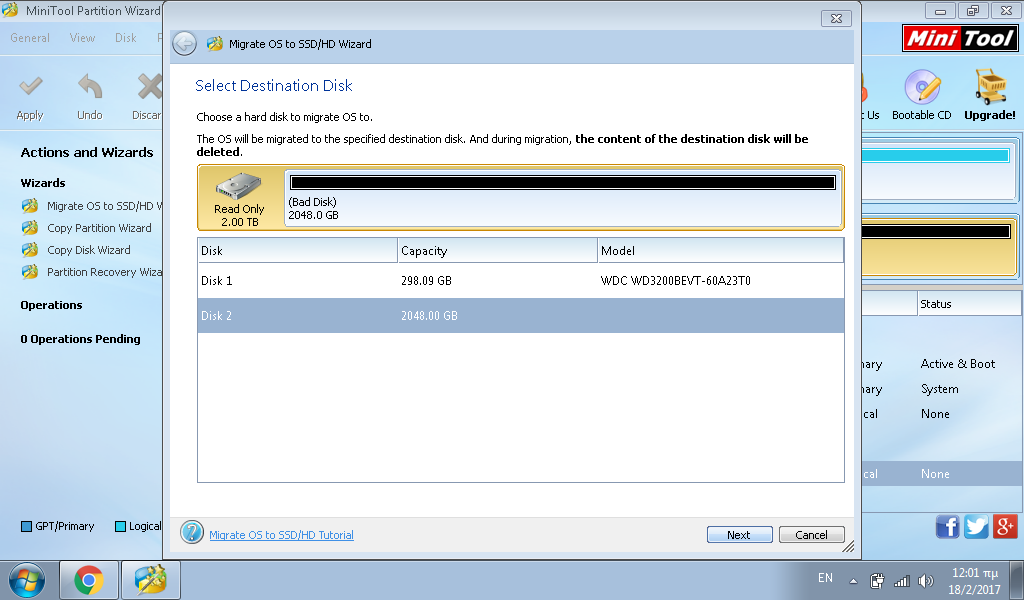Open the Windows Start menu
Viewport: 1024px width, 600px height.
27,580
